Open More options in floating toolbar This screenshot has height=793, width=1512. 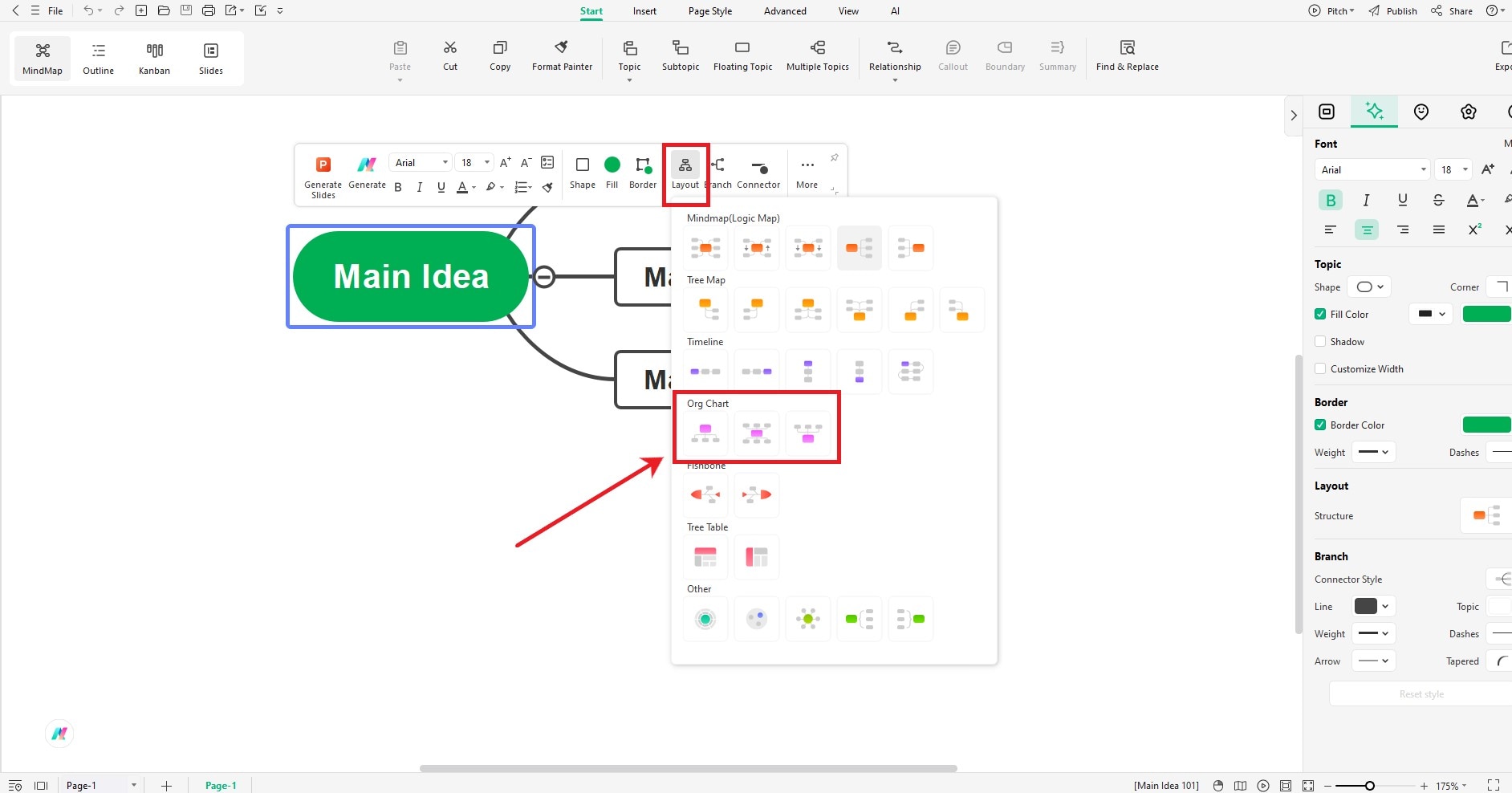(807, 173)
